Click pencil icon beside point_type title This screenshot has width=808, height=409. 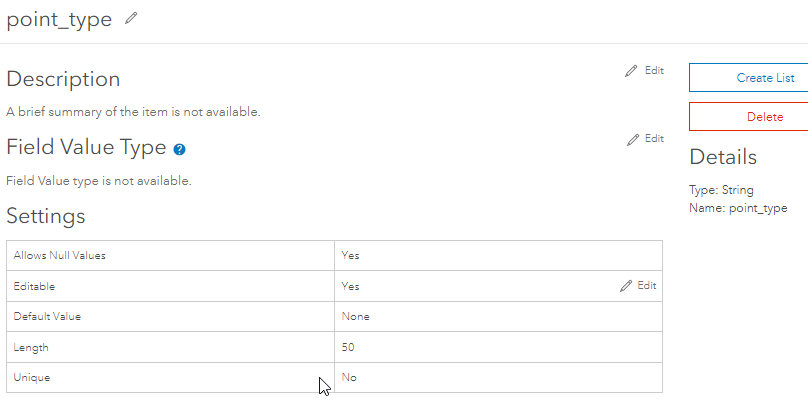click(x=131, y=19)
